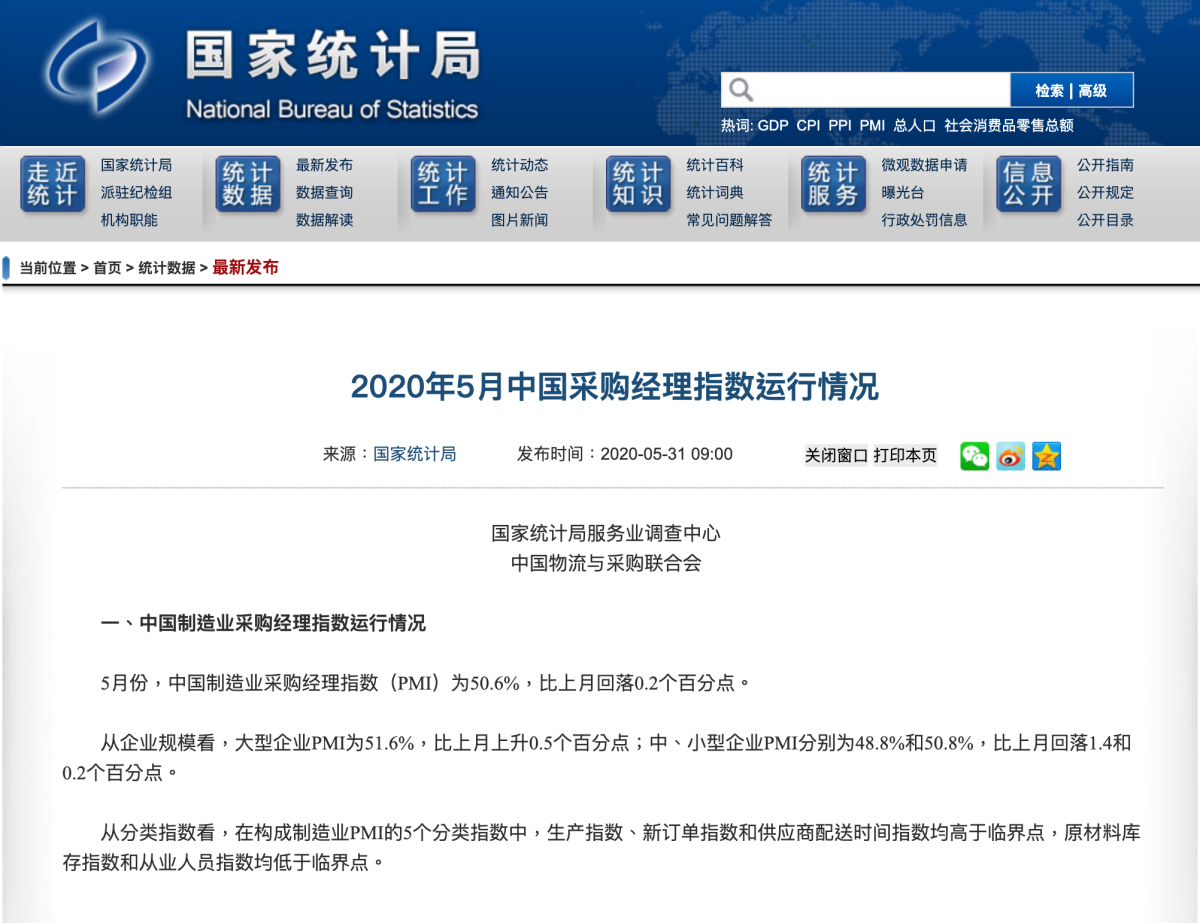This screenshot has height=923, width=1200.
Task: Share article via Weibo icon
Action: (x=1010, y=456)
